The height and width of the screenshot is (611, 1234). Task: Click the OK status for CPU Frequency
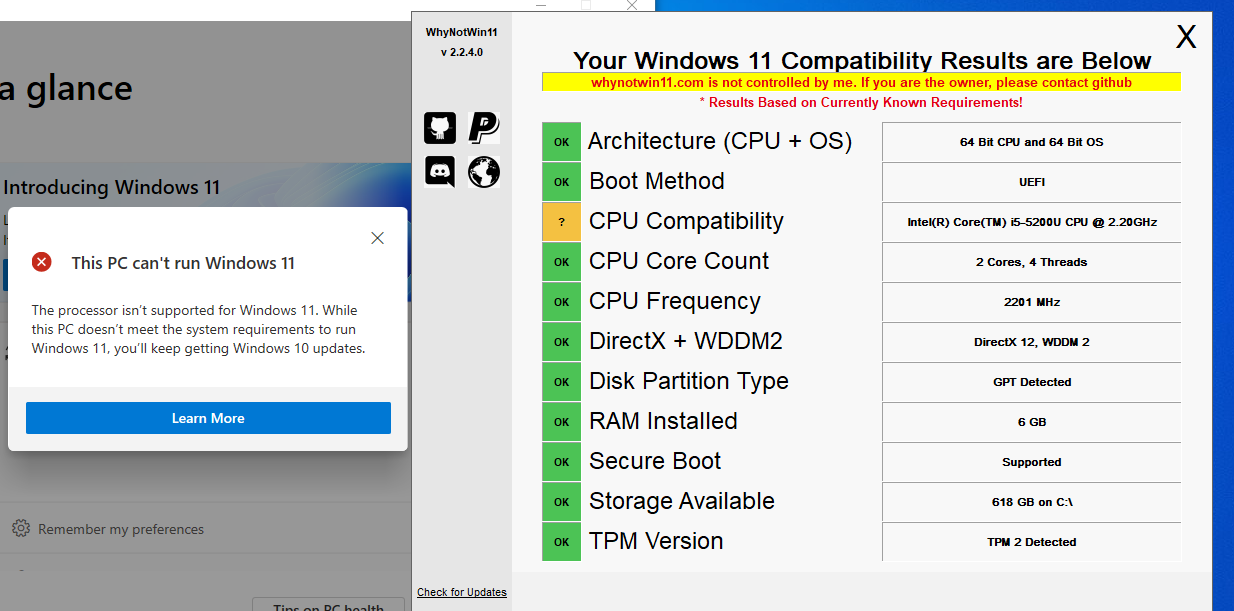(562, 302)
